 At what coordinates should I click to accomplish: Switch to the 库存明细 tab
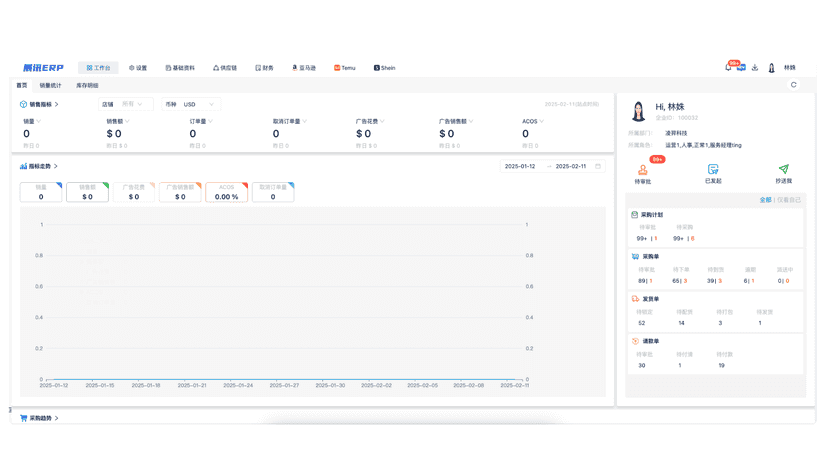coord(87,85)
